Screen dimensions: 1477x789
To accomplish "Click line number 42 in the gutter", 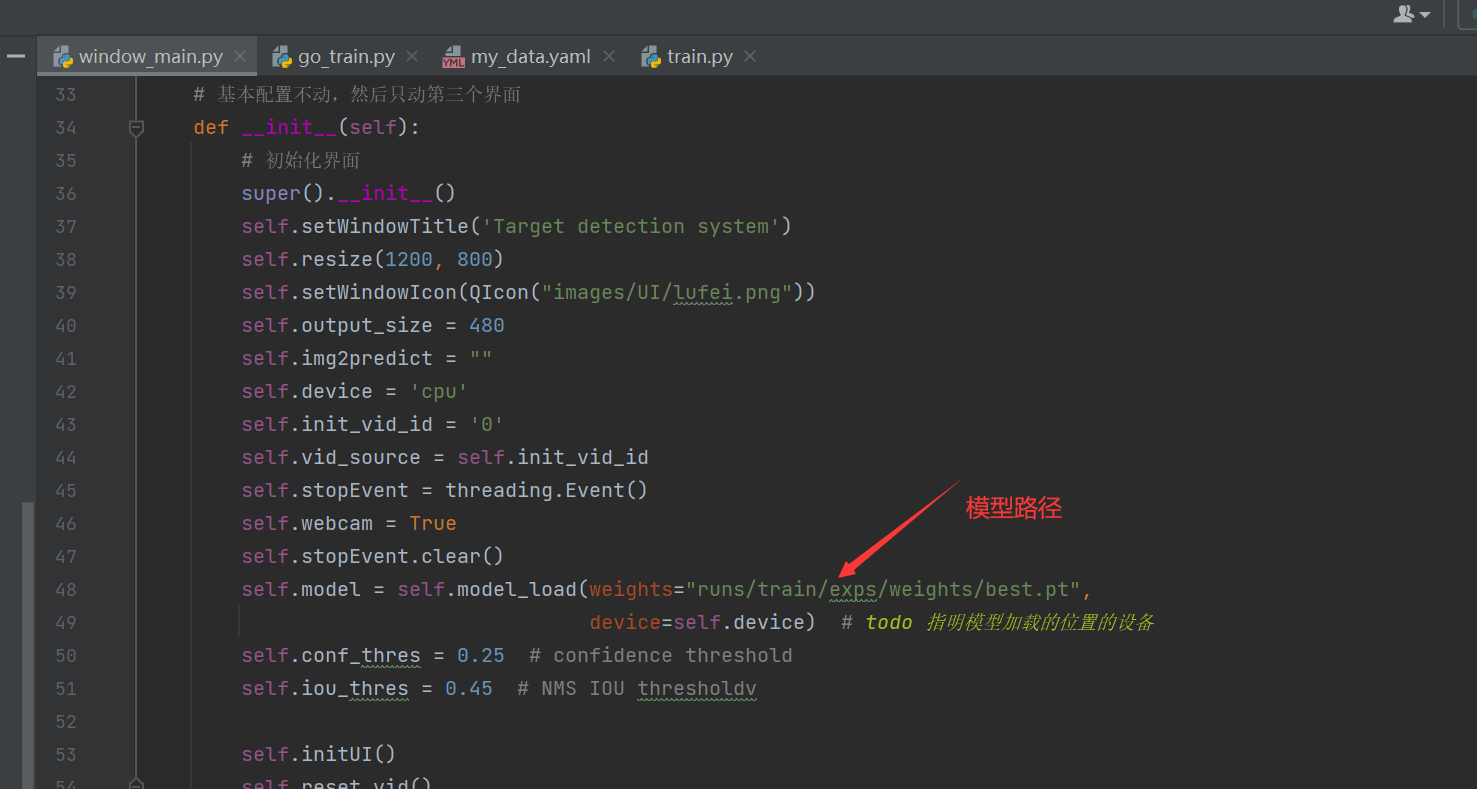I will (65, 391).
